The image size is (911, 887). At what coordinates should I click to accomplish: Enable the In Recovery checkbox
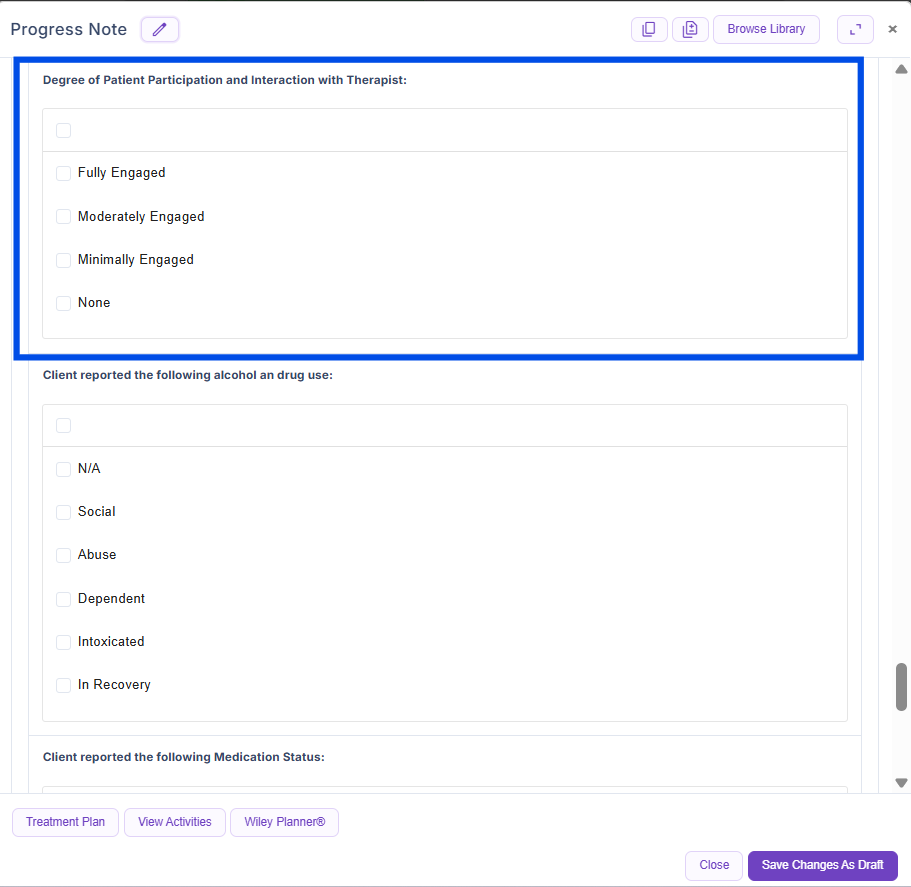(x=64, y=685)
